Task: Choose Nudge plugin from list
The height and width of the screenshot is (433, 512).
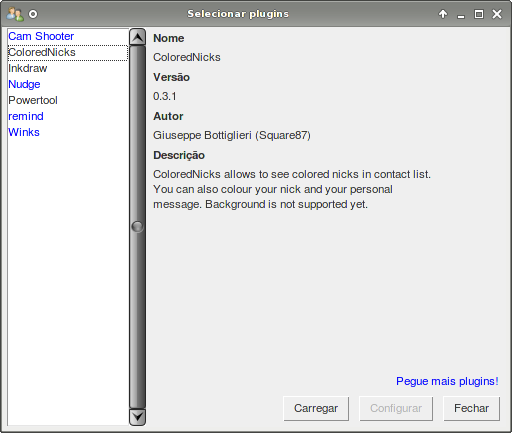Action: tap(68, 84)
